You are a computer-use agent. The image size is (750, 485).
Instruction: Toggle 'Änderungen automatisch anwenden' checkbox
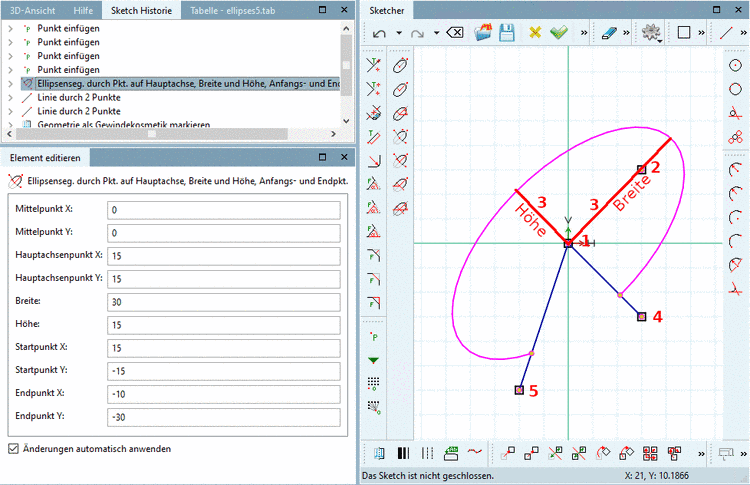(x=13, y=449)
